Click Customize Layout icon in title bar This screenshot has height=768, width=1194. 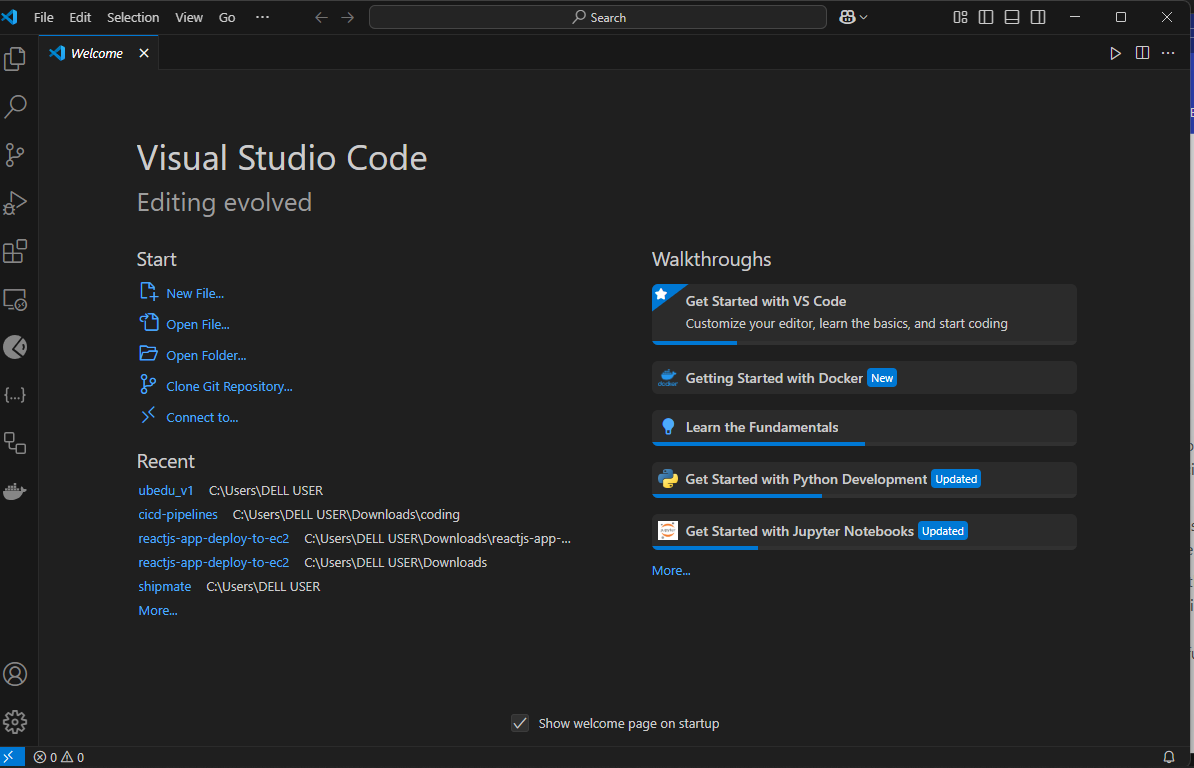pos(960,17)
